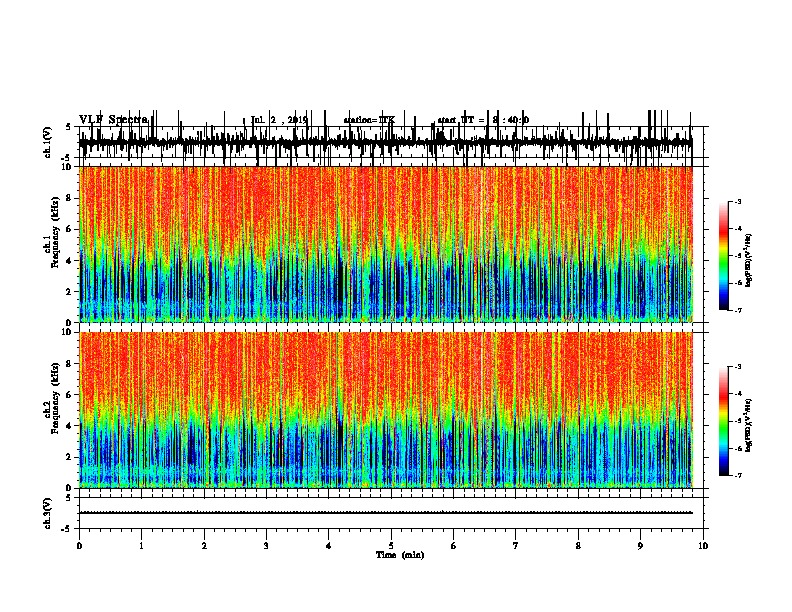Click the "-7" tick on ch.2 colorbar

pyautogui.click(x=738, y=475)
